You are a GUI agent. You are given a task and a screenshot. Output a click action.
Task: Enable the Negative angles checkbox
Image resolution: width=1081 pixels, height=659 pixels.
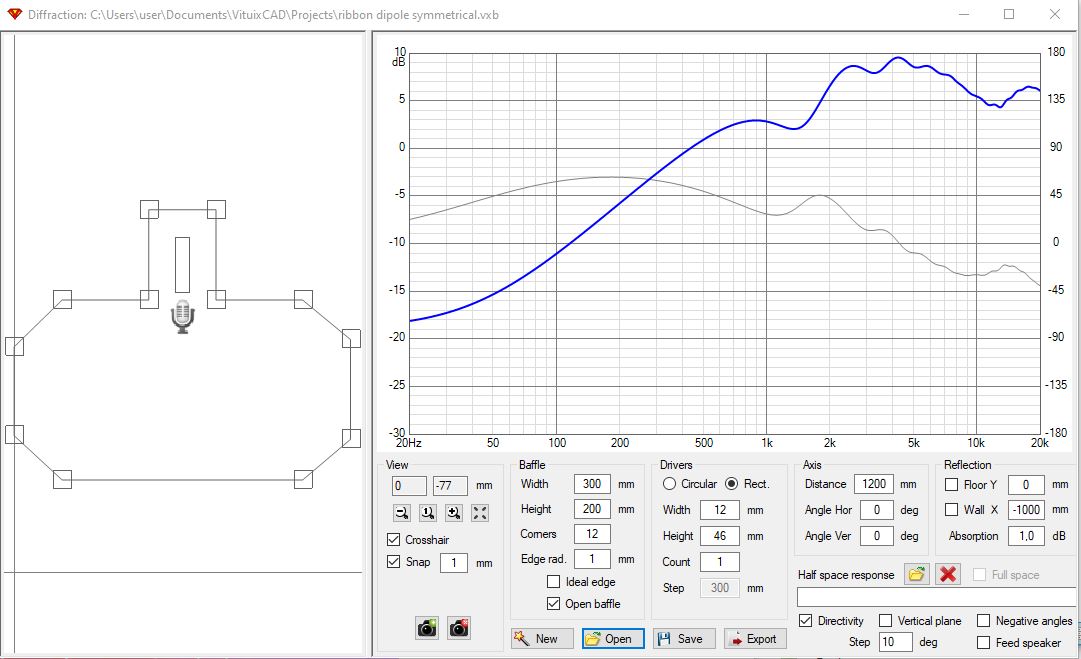984,620
